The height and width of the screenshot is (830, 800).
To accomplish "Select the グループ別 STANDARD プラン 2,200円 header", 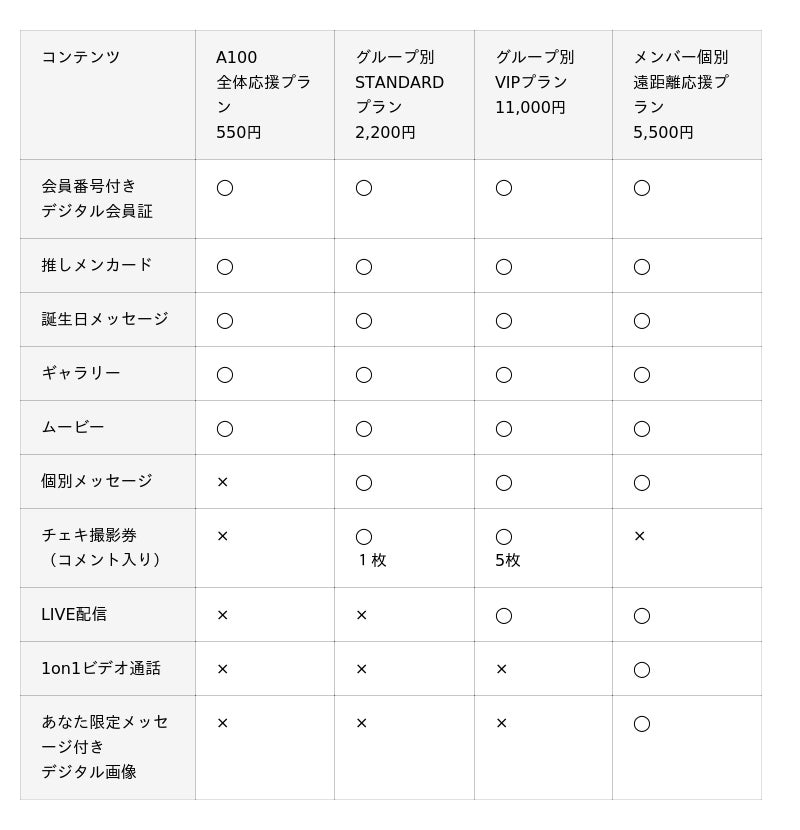I will pyautogui.click(x=399, y=95).
